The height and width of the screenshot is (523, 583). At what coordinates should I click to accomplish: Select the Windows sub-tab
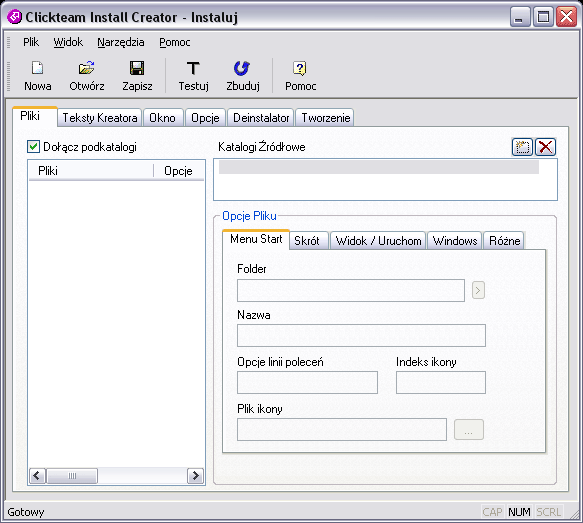455,241
